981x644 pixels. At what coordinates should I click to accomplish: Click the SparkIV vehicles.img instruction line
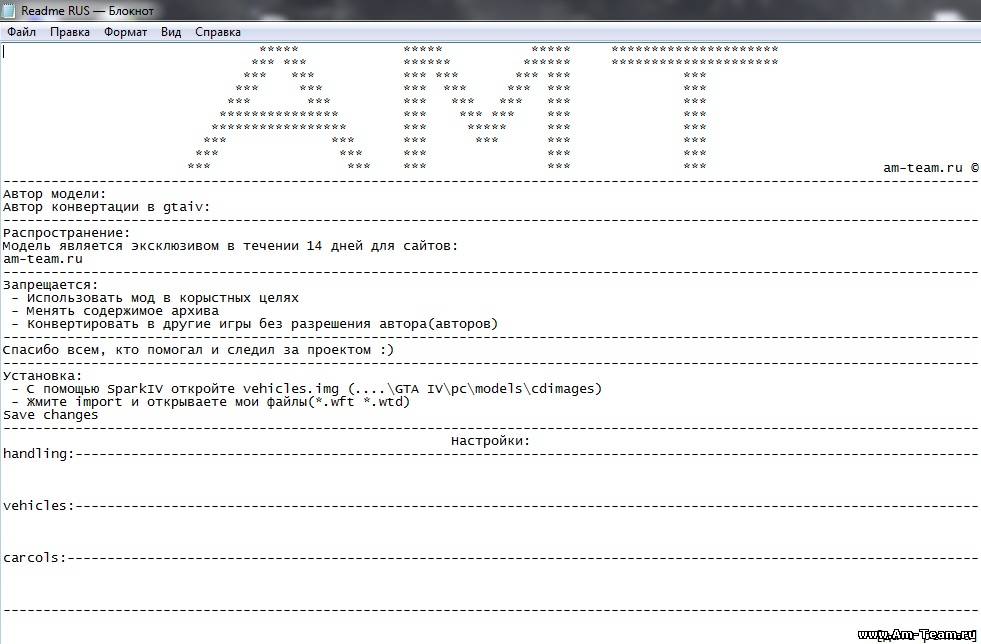pos(307,389)
